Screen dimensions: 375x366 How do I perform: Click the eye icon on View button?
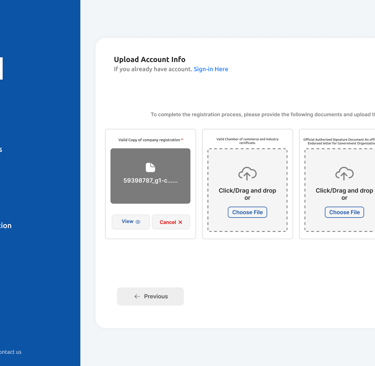138,222
